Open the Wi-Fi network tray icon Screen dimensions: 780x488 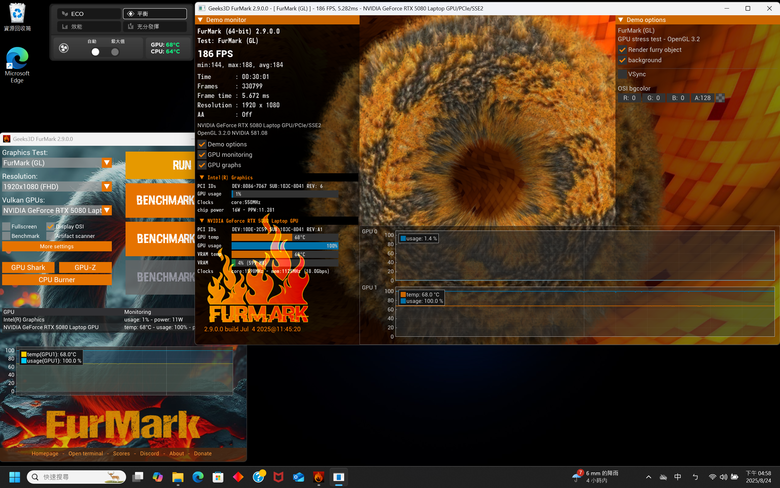point(712,477)
